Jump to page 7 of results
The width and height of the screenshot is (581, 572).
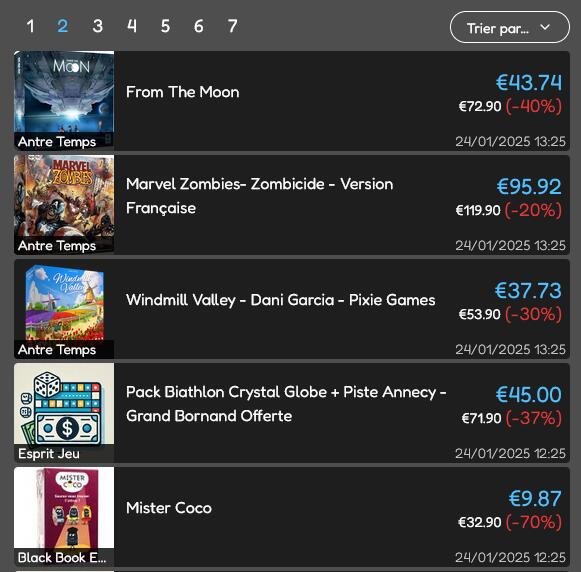[x=232, y=26]
